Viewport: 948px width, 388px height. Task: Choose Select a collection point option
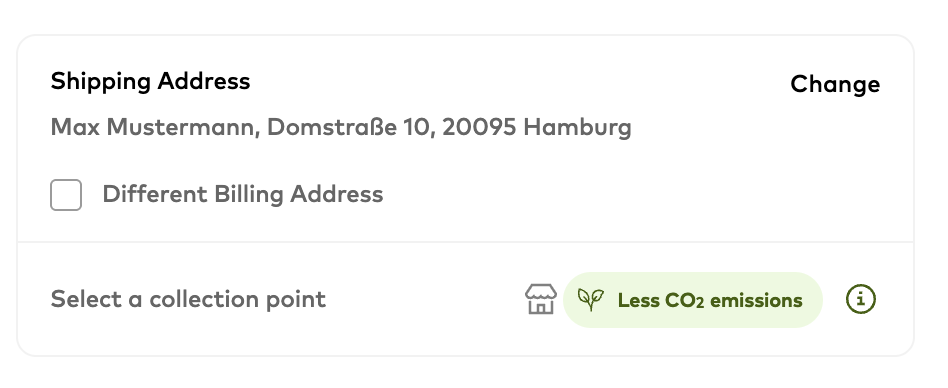pyautogui.click(x=188, y=299)
